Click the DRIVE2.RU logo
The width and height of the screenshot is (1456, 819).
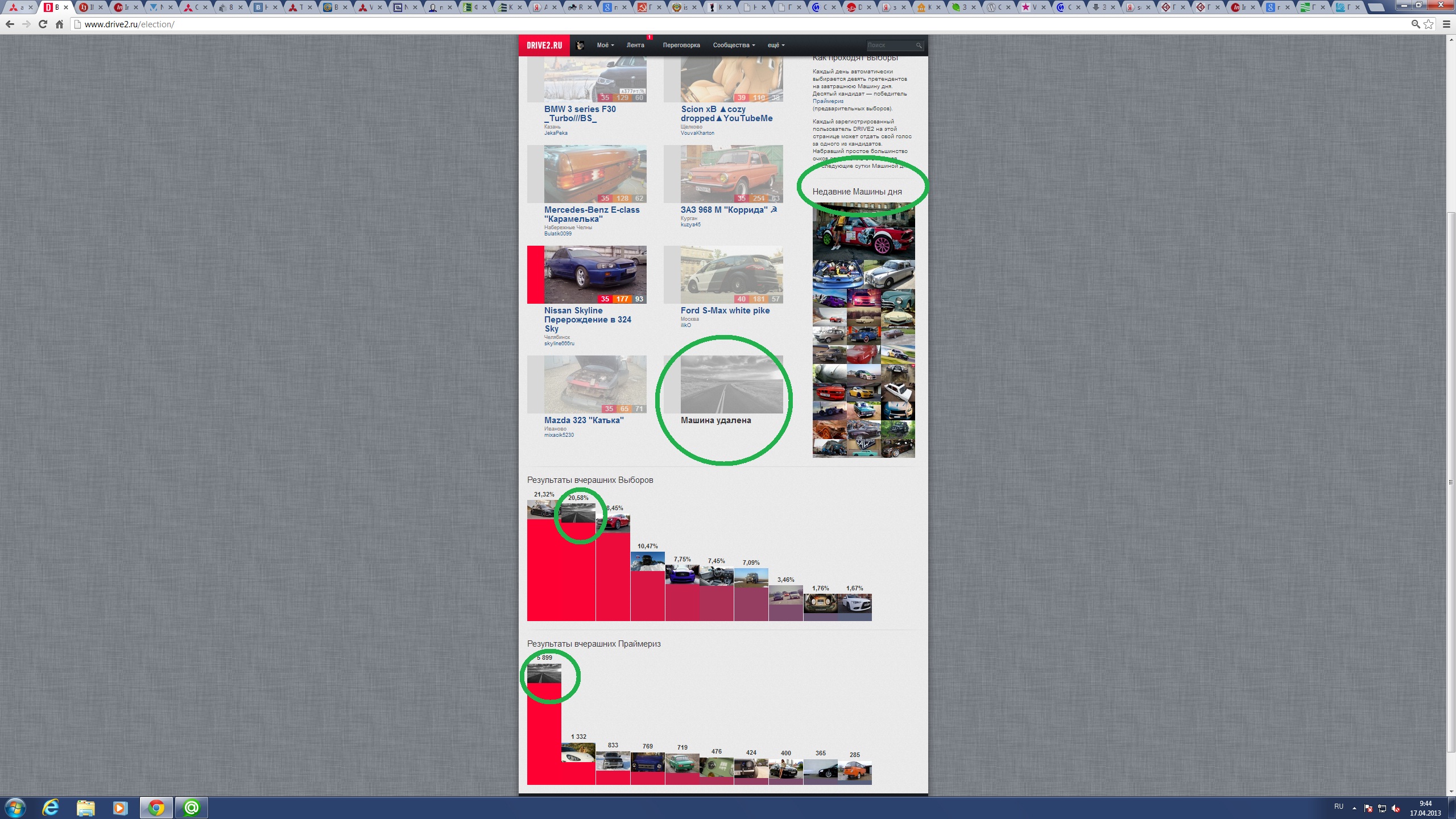pyautogui.click(x=544, y=45)
